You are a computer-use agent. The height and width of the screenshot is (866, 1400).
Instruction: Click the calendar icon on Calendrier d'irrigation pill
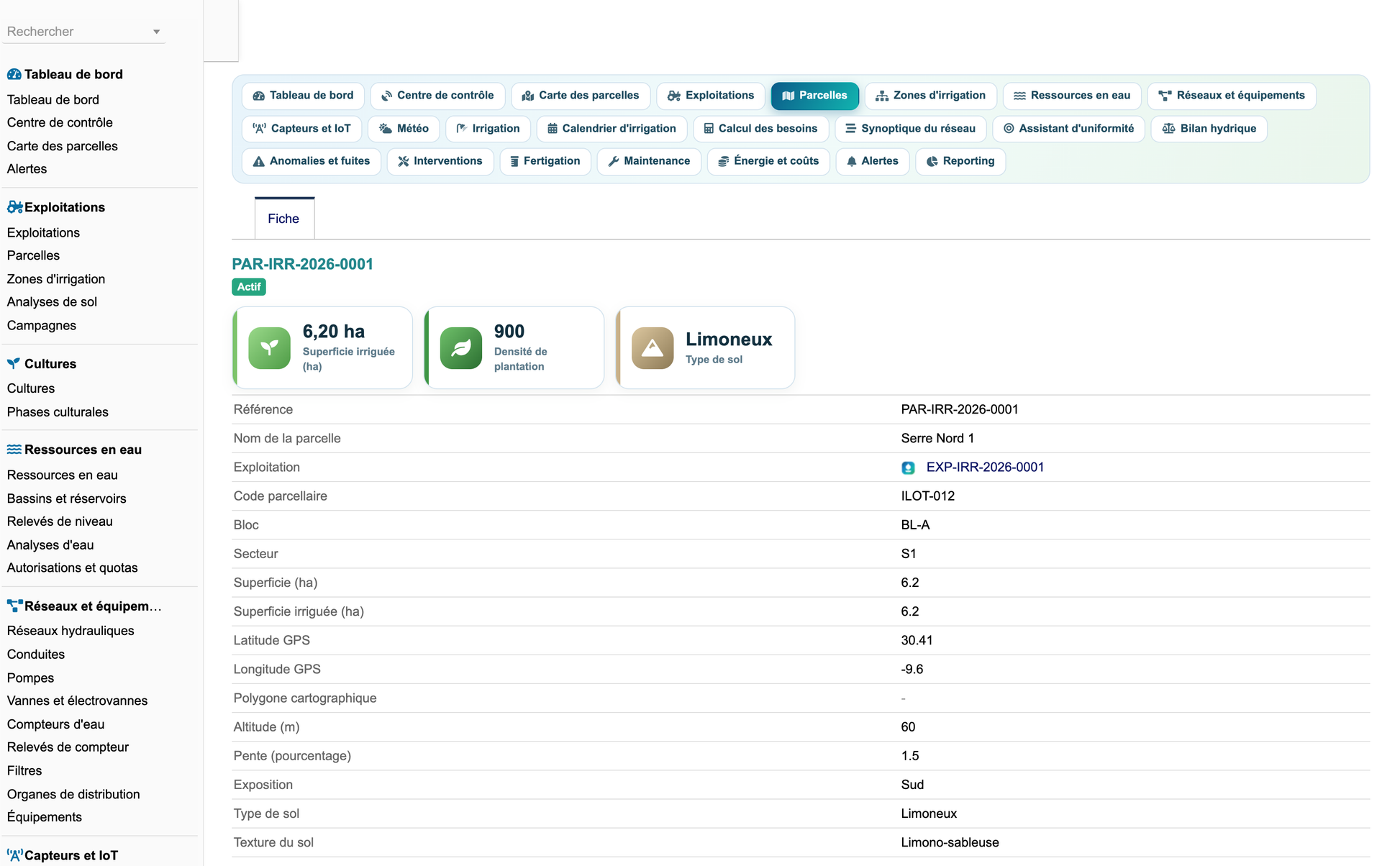[x=553, y=129]
